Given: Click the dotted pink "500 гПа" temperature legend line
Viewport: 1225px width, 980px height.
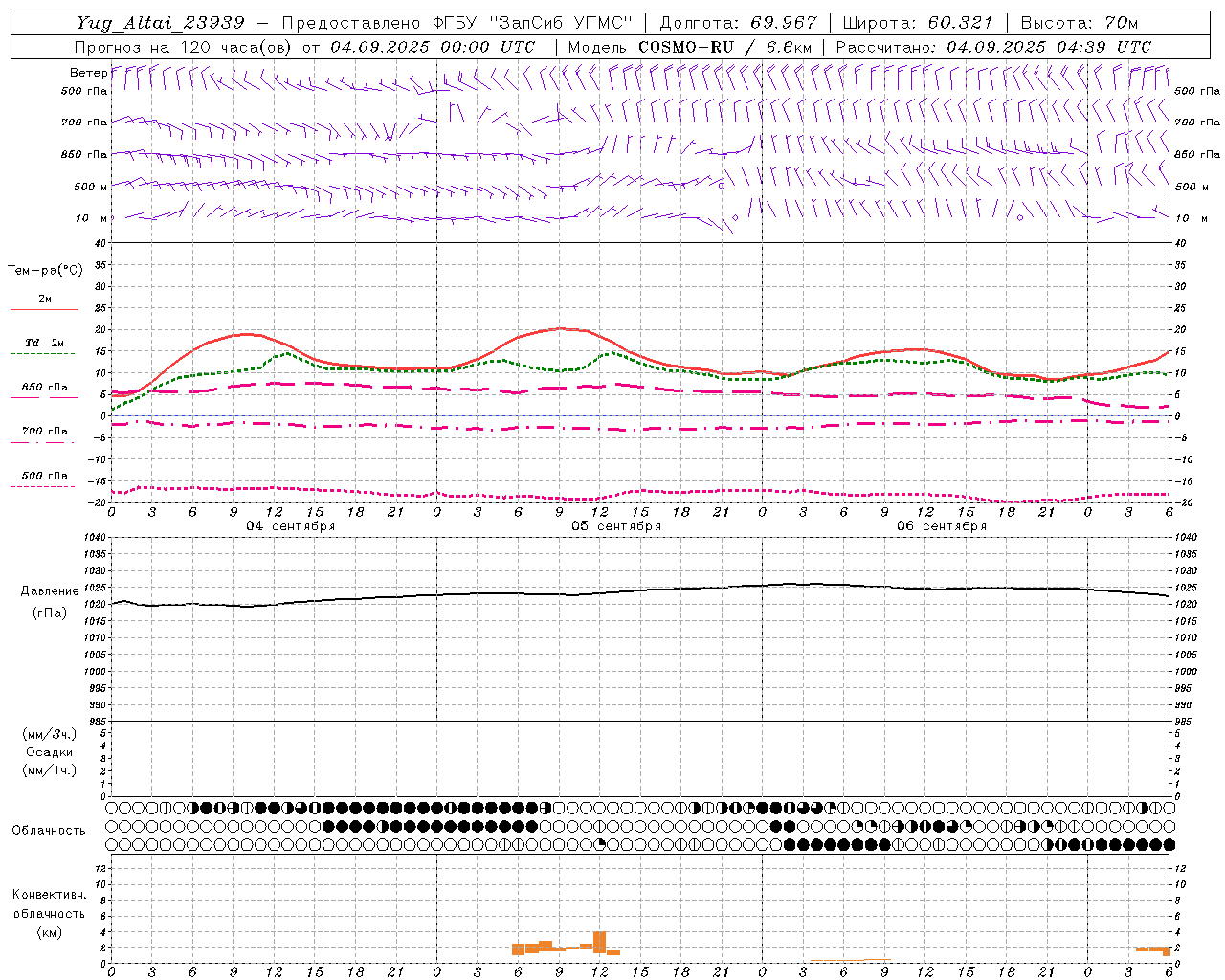Looking at the screenshot, I should click(42, 486).
